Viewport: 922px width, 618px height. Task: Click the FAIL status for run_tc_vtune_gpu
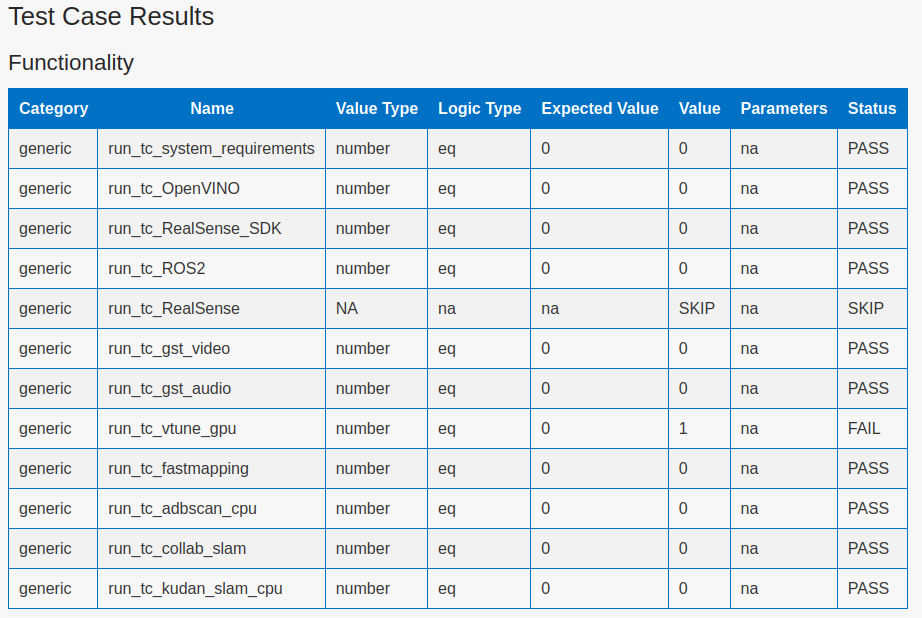pyautogui.click(x=864, y=429)
